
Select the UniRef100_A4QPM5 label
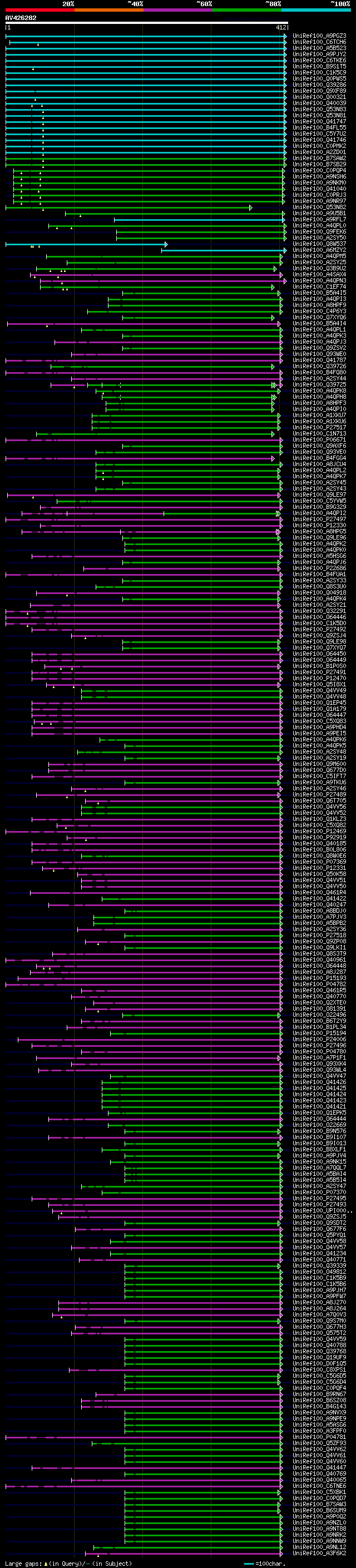coord(319,256)
